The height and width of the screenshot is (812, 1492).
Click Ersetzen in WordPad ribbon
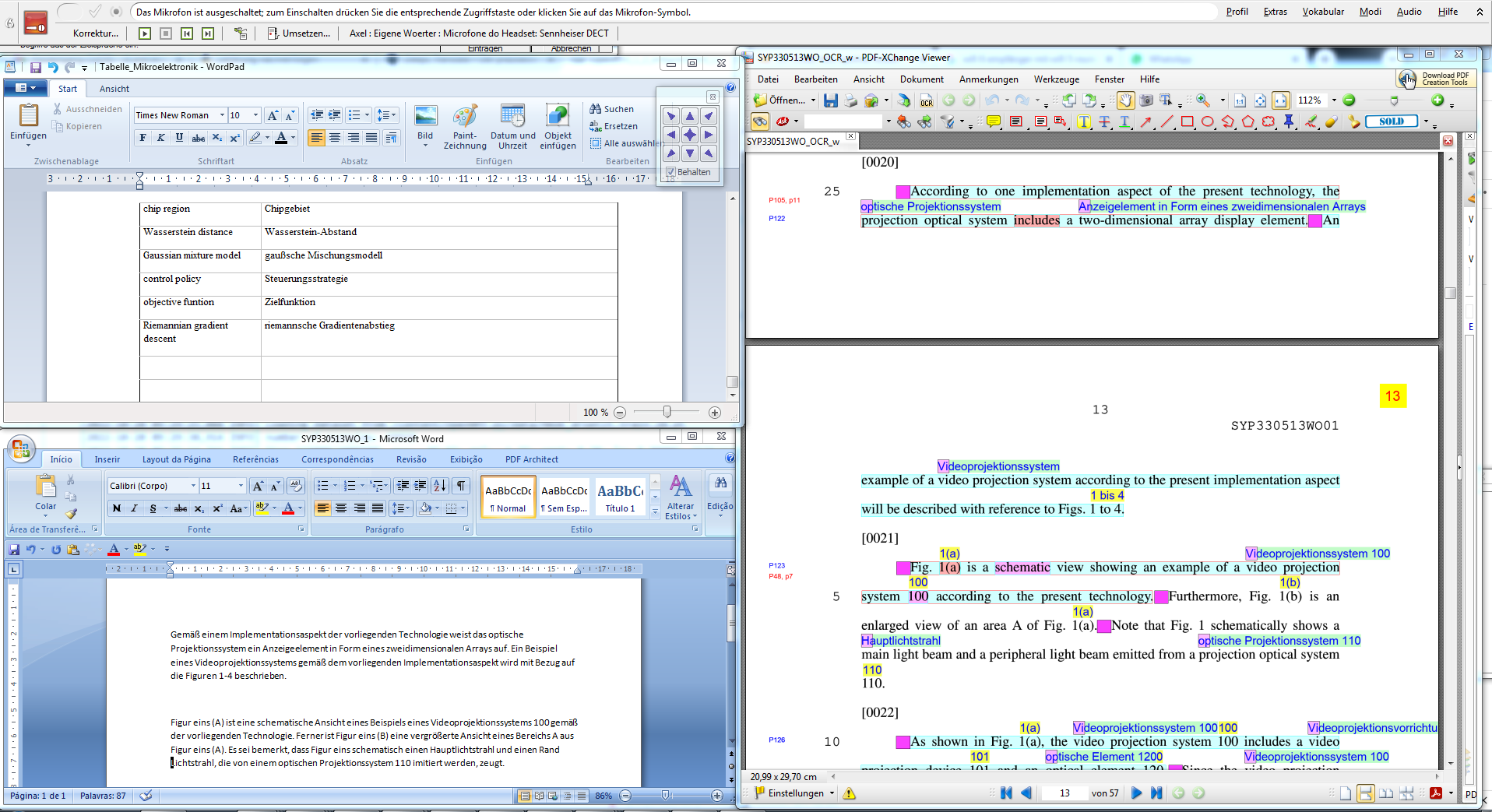(620, 126)
